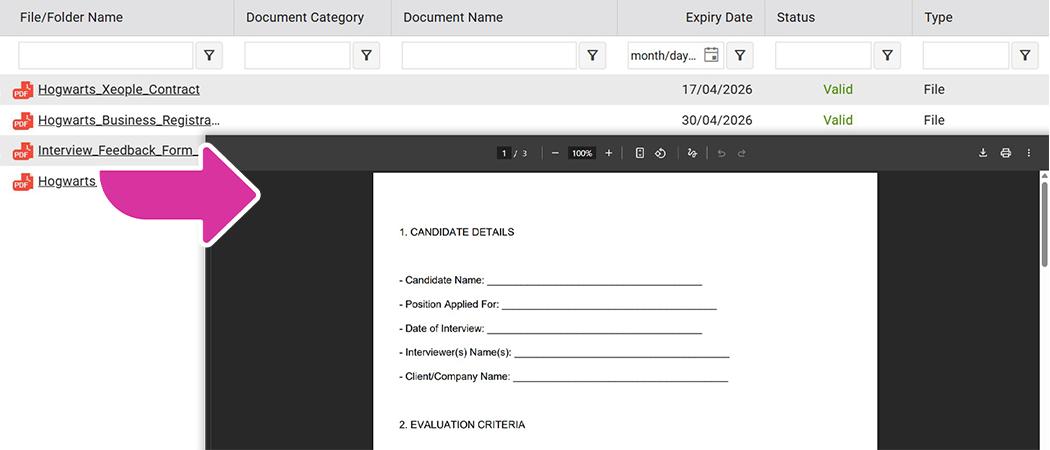The width and height of the screenshot is (1050, 450).
Task: Sort by File/Folder Name column header
Action: [x=71, y=17]
